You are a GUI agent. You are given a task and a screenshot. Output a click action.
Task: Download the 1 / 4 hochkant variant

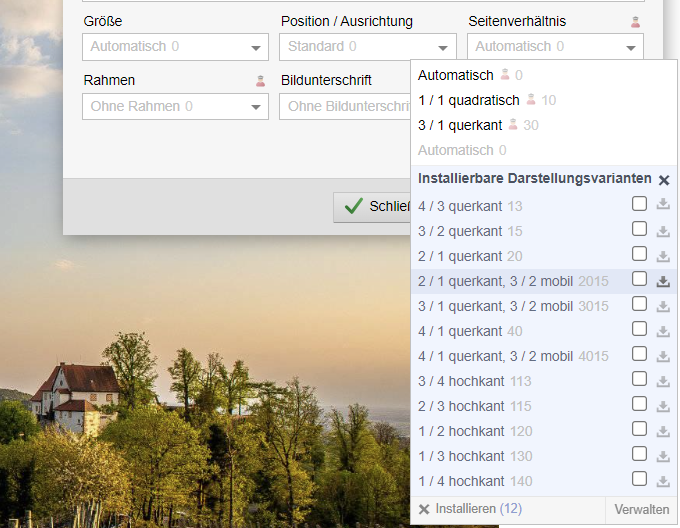click(663, 481)
